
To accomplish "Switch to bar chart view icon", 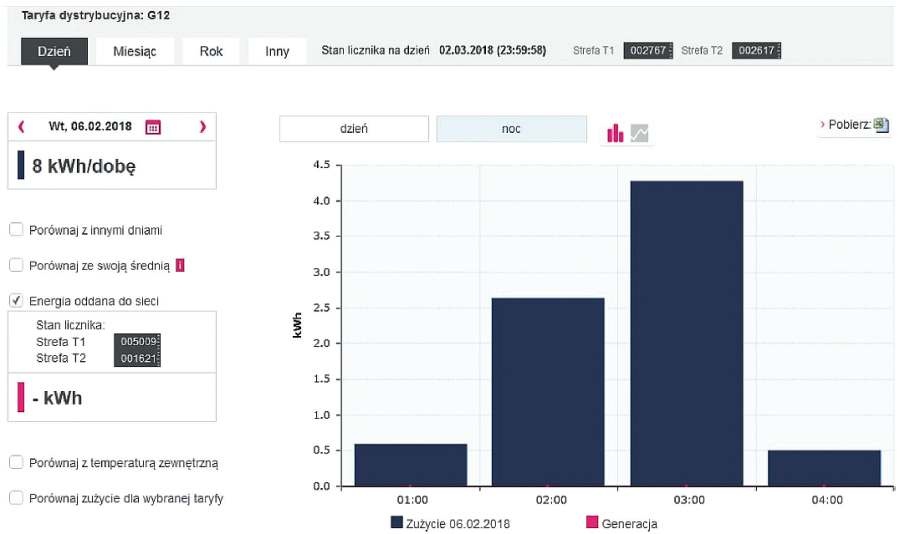I will point(615,133).
